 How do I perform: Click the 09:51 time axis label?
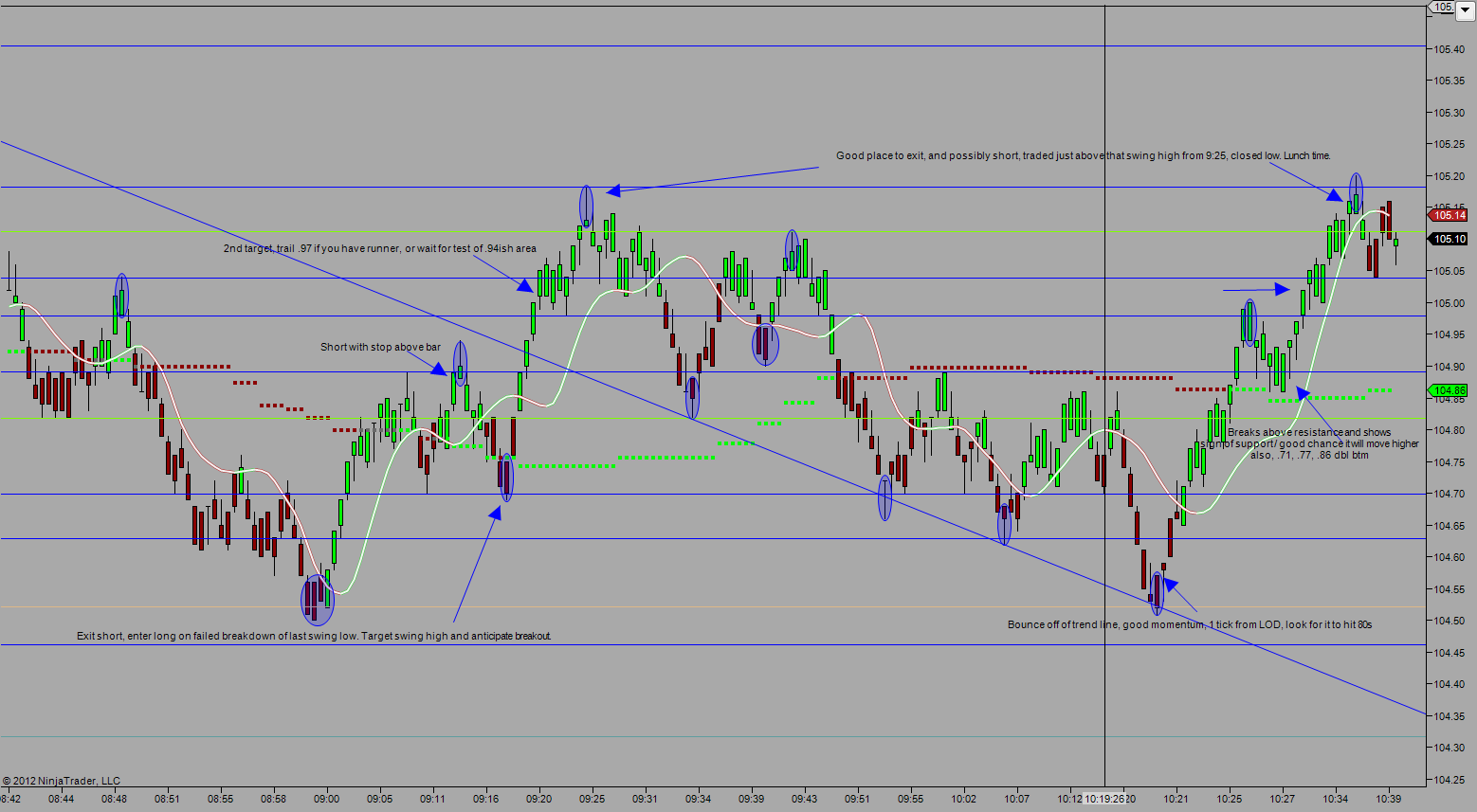pos(858,799)
